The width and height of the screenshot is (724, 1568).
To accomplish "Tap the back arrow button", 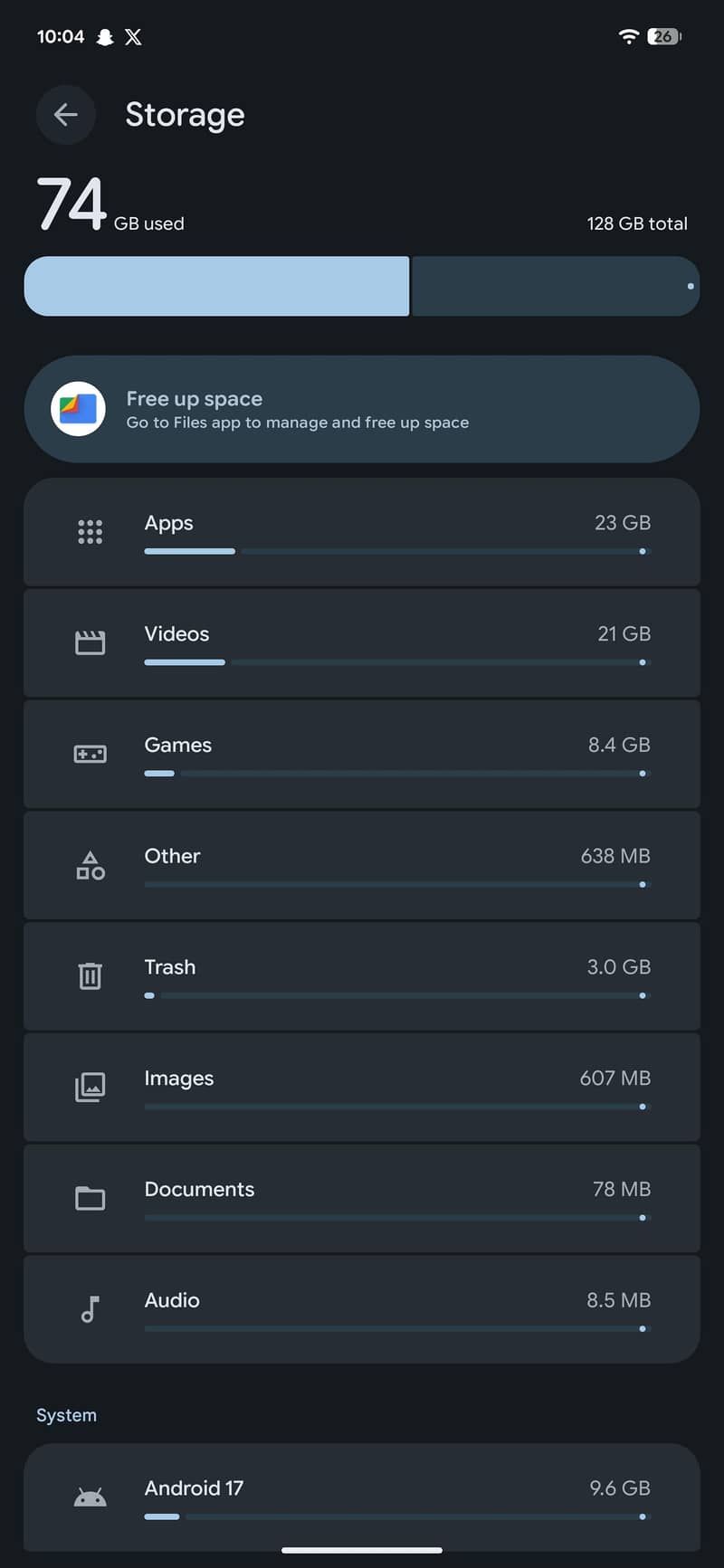I will pos(65,115).
